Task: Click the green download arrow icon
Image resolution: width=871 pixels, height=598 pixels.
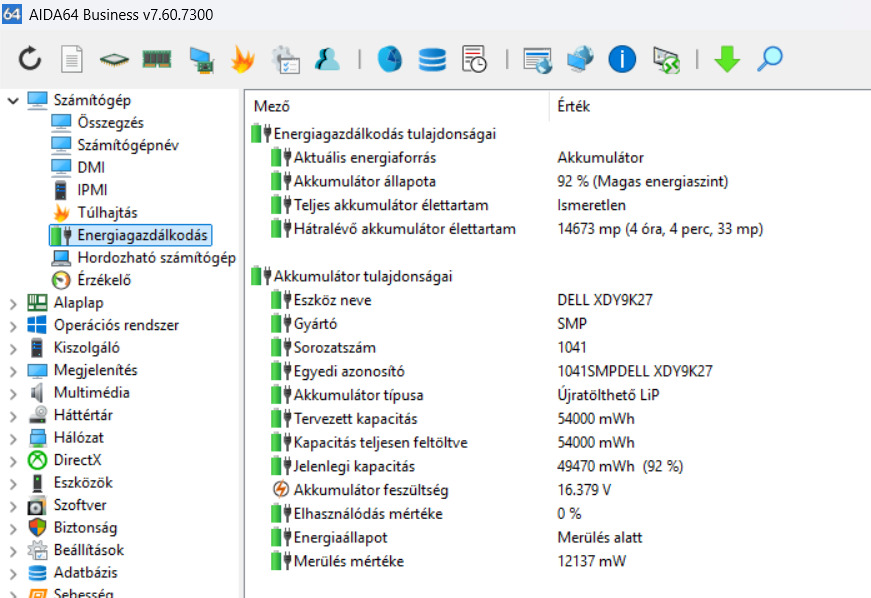Action: click(727, 59)
